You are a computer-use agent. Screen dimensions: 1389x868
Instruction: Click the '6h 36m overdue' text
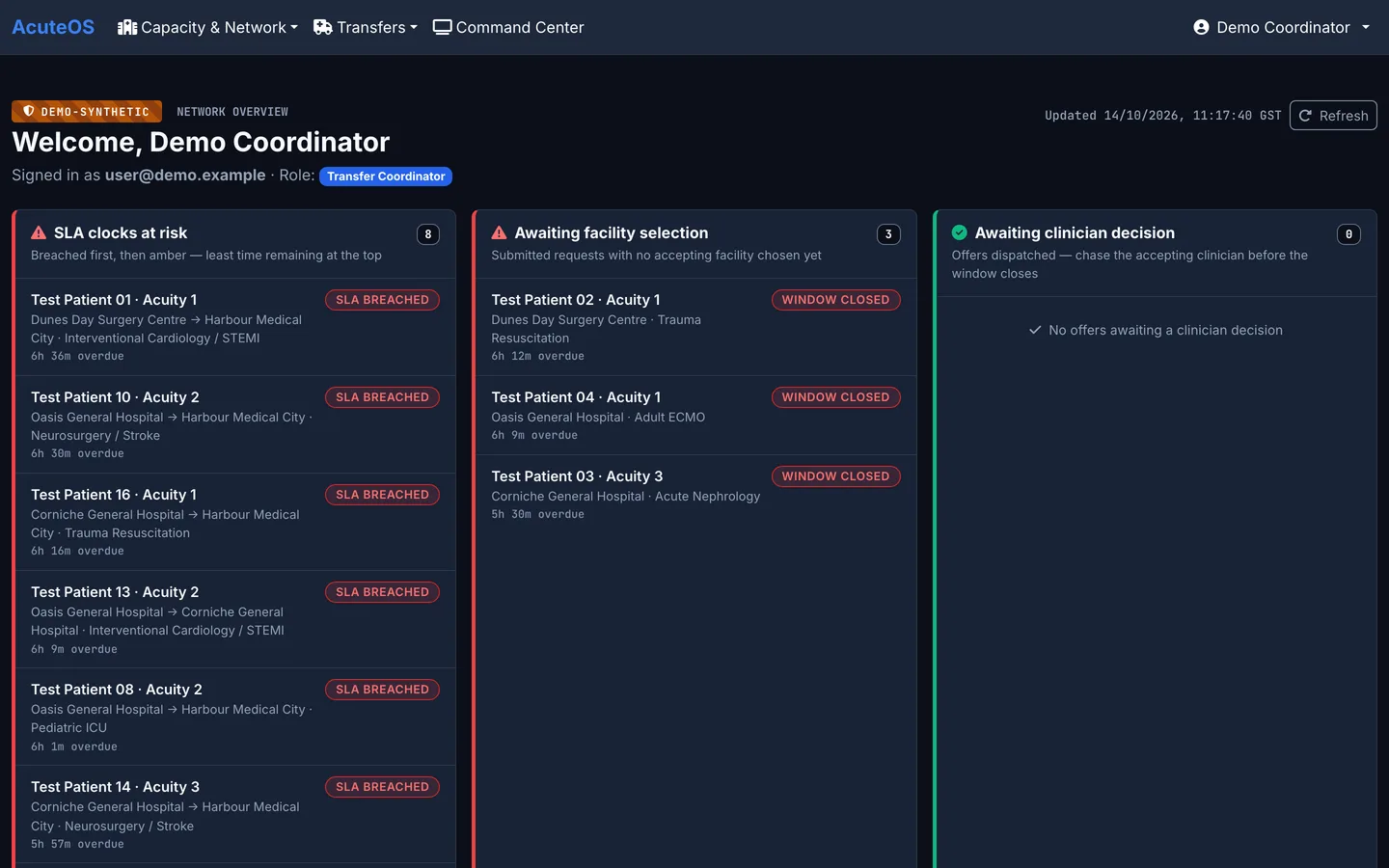tap(77, 356)
